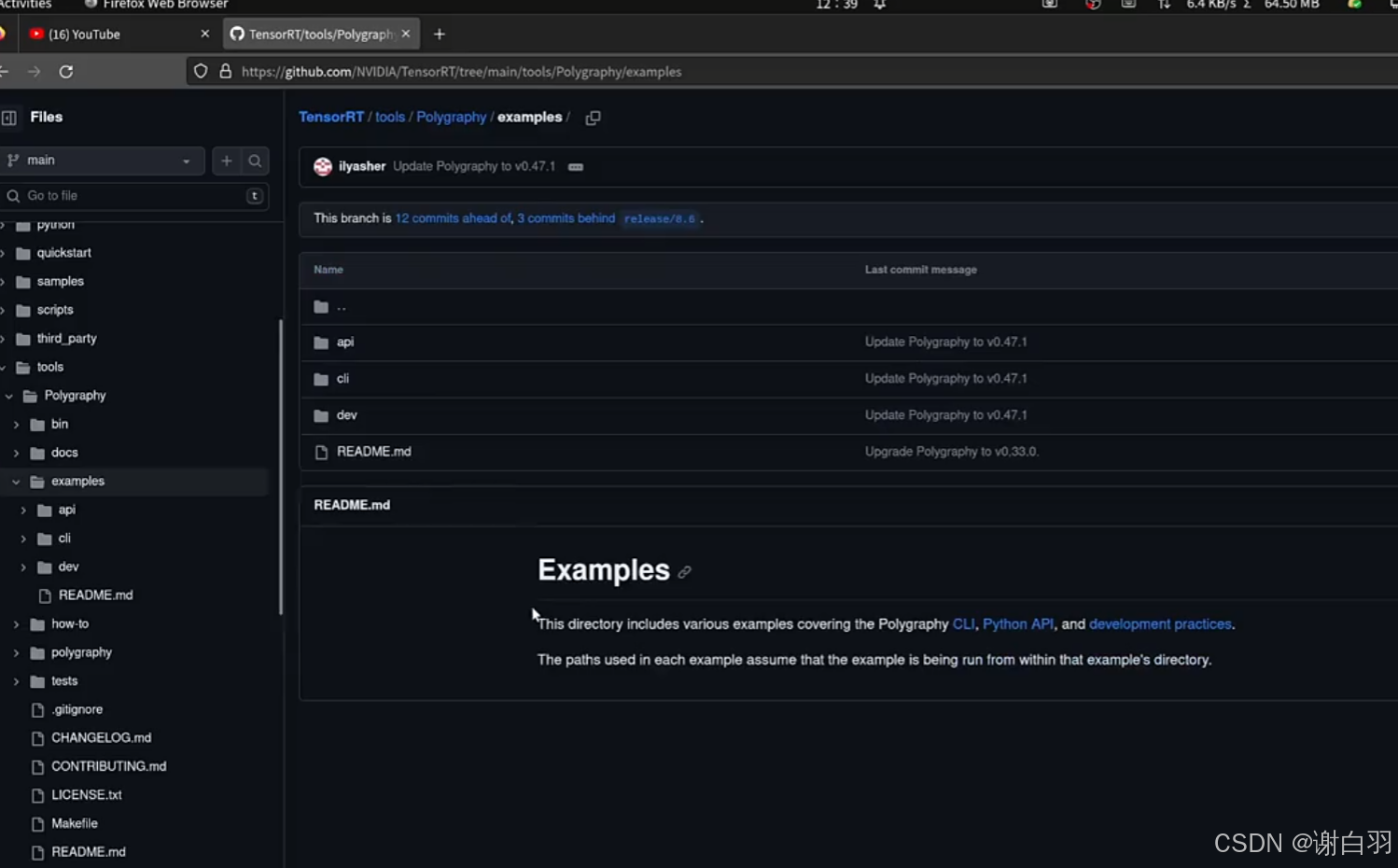1398x868 pixels.
Task: Open the dev folder in file list
Action: click(347, 415)
